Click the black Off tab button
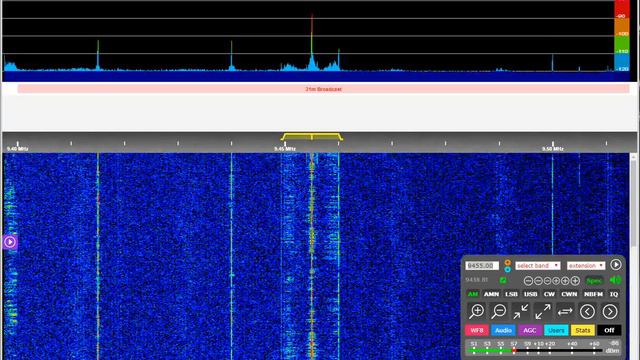The height and width of the screenshot is (360, 640). tap(609, 330)
